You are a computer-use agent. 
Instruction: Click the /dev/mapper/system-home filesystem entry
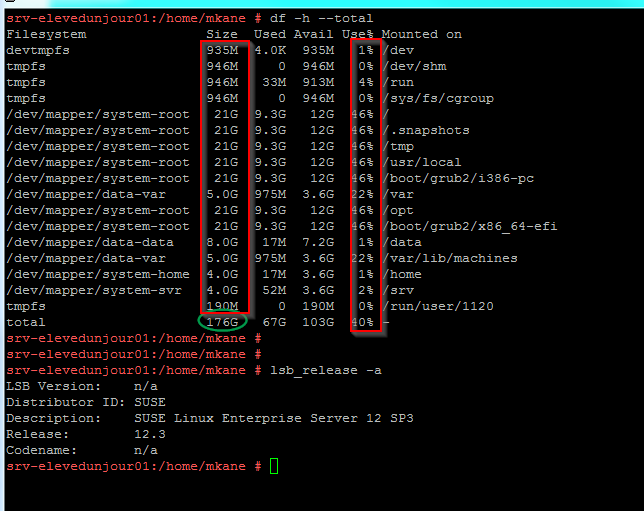97,274
